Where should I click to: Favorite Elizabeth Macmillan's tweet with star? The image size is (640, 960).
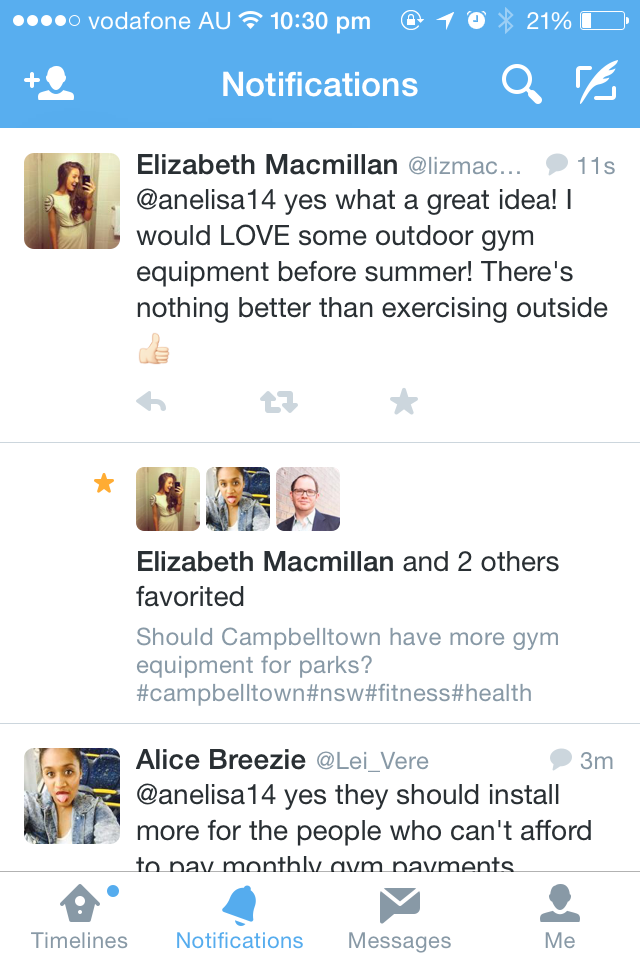403,402
